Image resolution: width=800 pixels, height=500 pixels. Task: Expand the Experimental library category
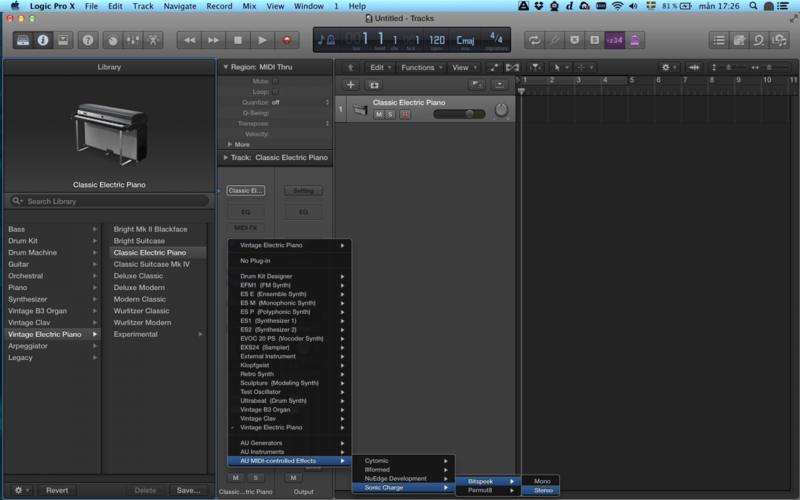(x=200, y=334)
